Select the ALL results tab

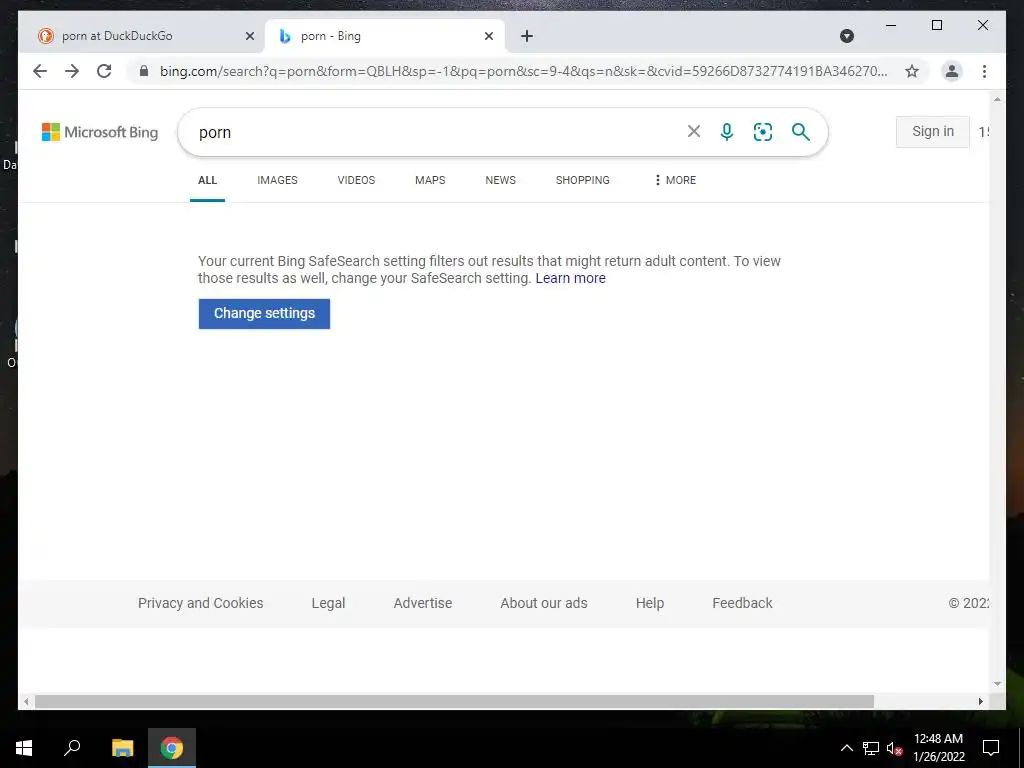click(x=207, y=180)
